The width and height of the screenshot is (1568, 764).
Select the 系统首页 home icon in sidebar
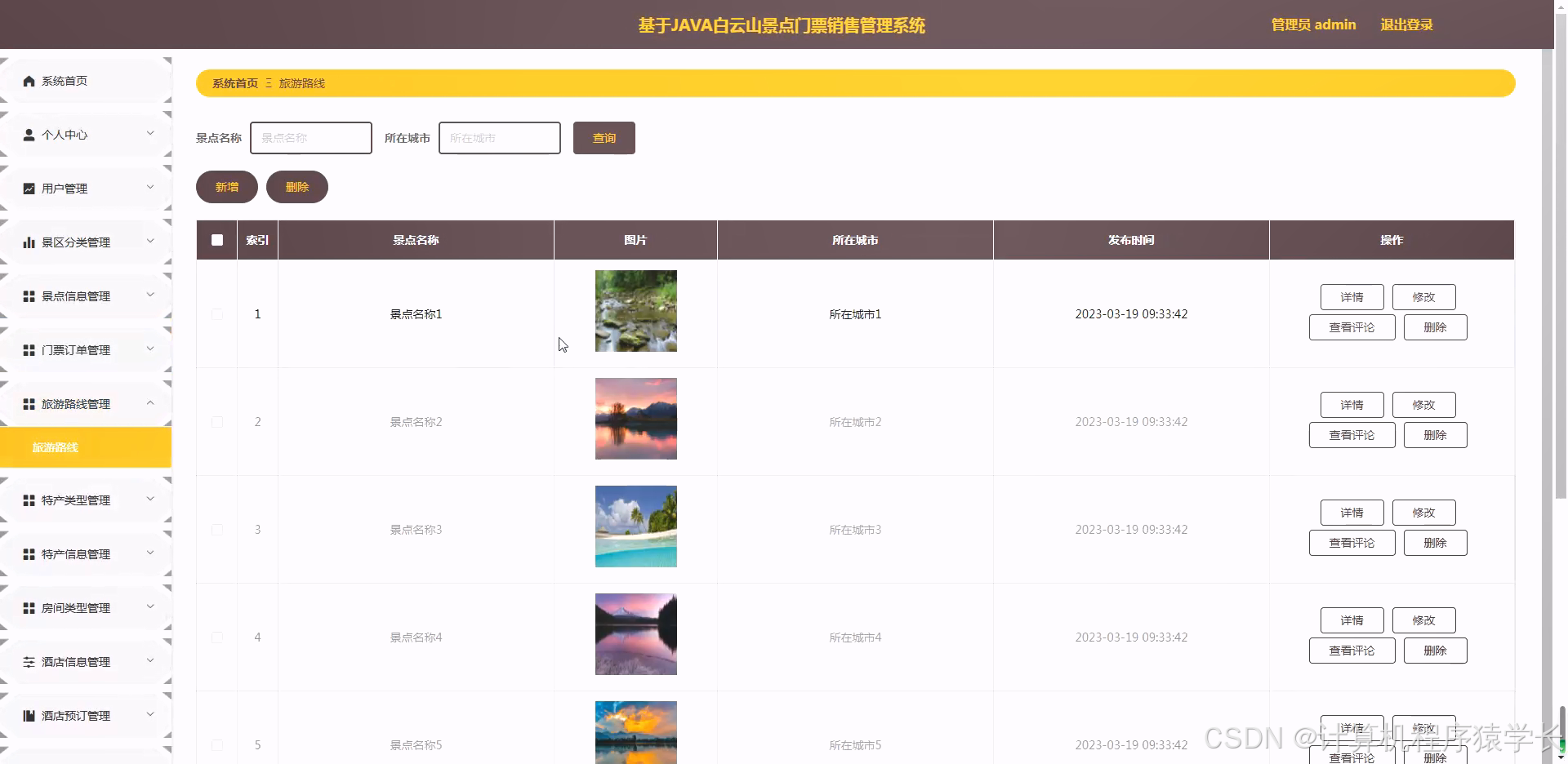29,80
